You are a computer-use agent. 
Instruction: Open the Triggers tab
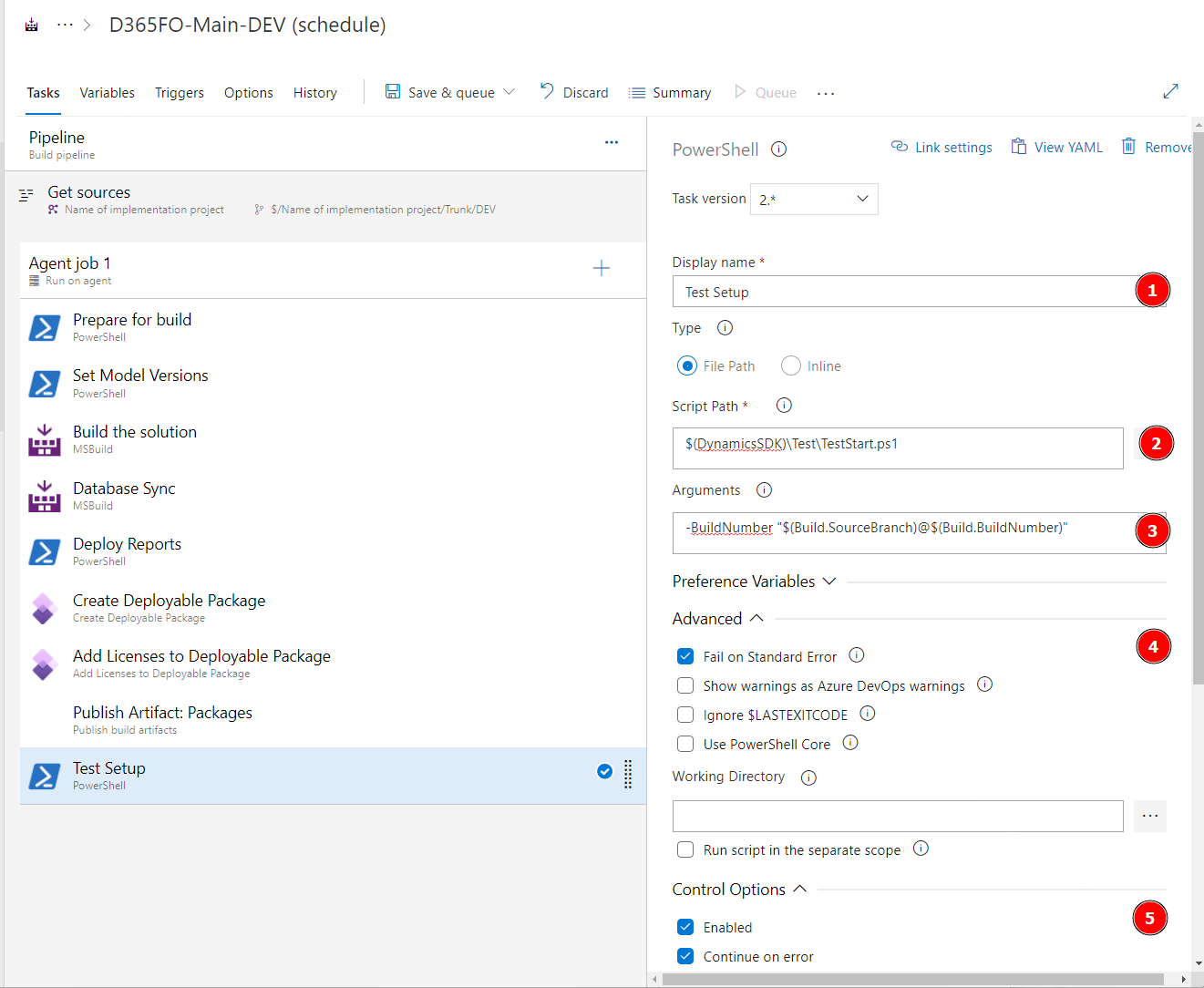pyautogui.click(x=179, y=93)
